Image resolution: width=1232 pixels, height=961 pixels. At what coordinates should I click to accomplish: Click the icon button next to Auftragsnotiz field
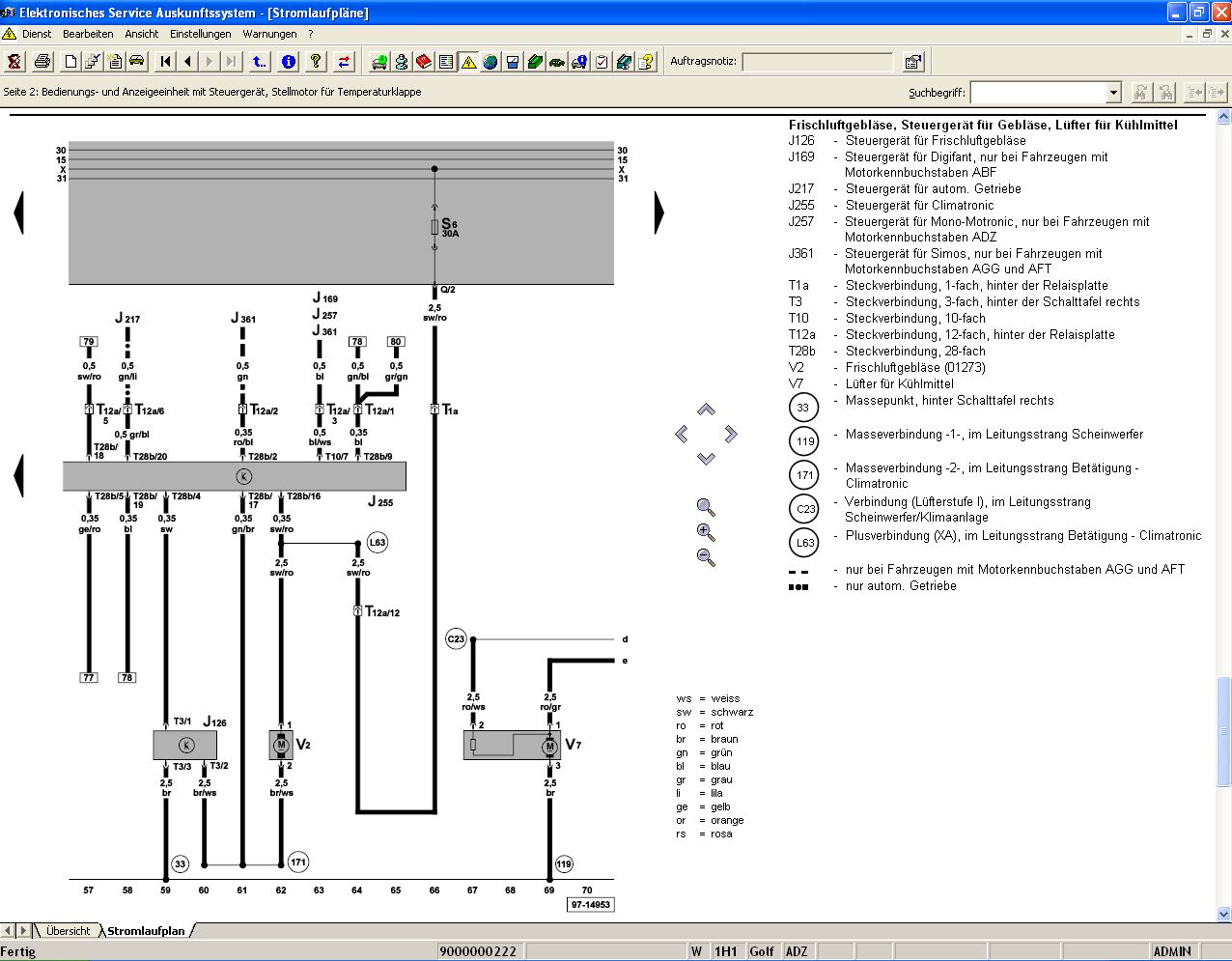click(x=912, y=62)
